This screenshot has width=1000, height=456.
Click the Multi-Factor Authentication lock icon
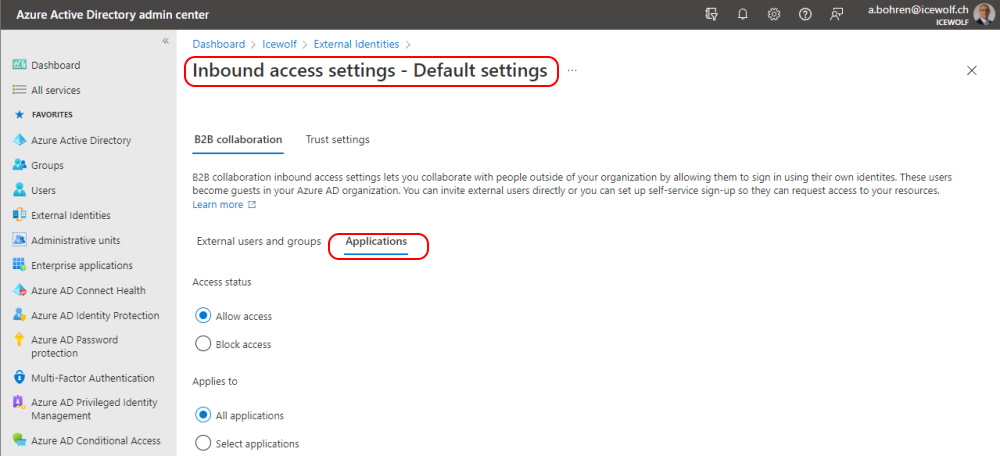point(19,378)
